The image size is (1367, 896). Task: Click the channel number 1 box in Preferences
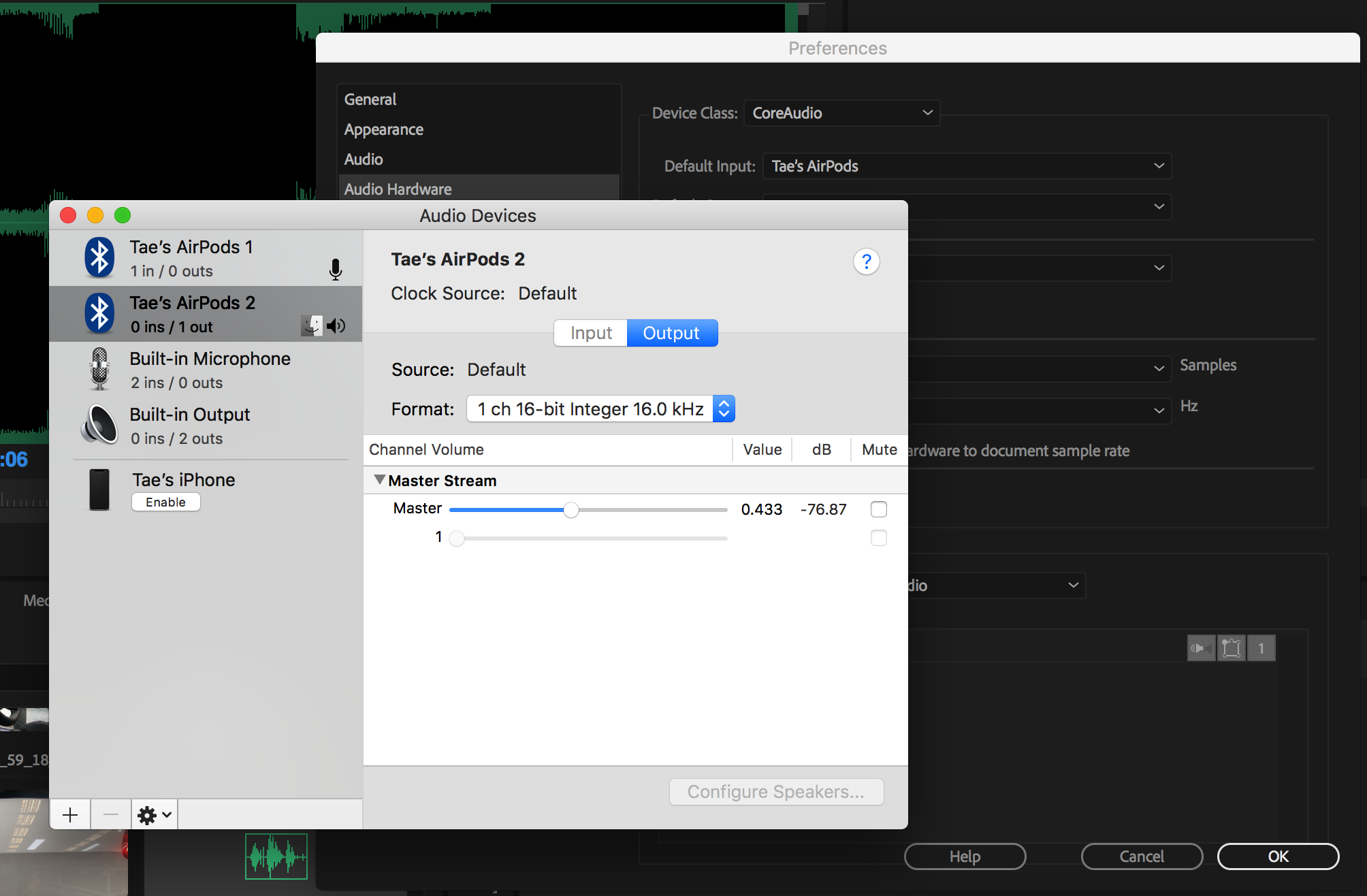point(1261,648)
